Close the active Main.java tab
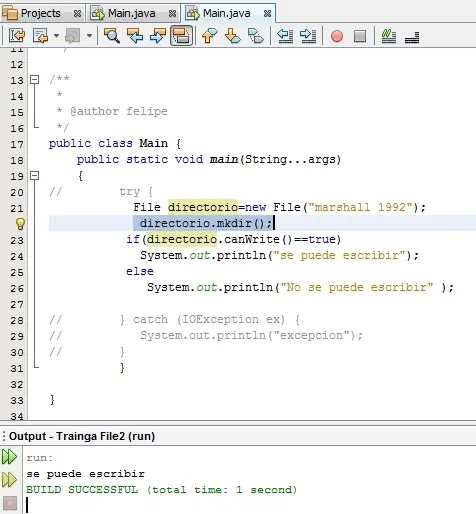476x514 pixels. pos(267,14)
